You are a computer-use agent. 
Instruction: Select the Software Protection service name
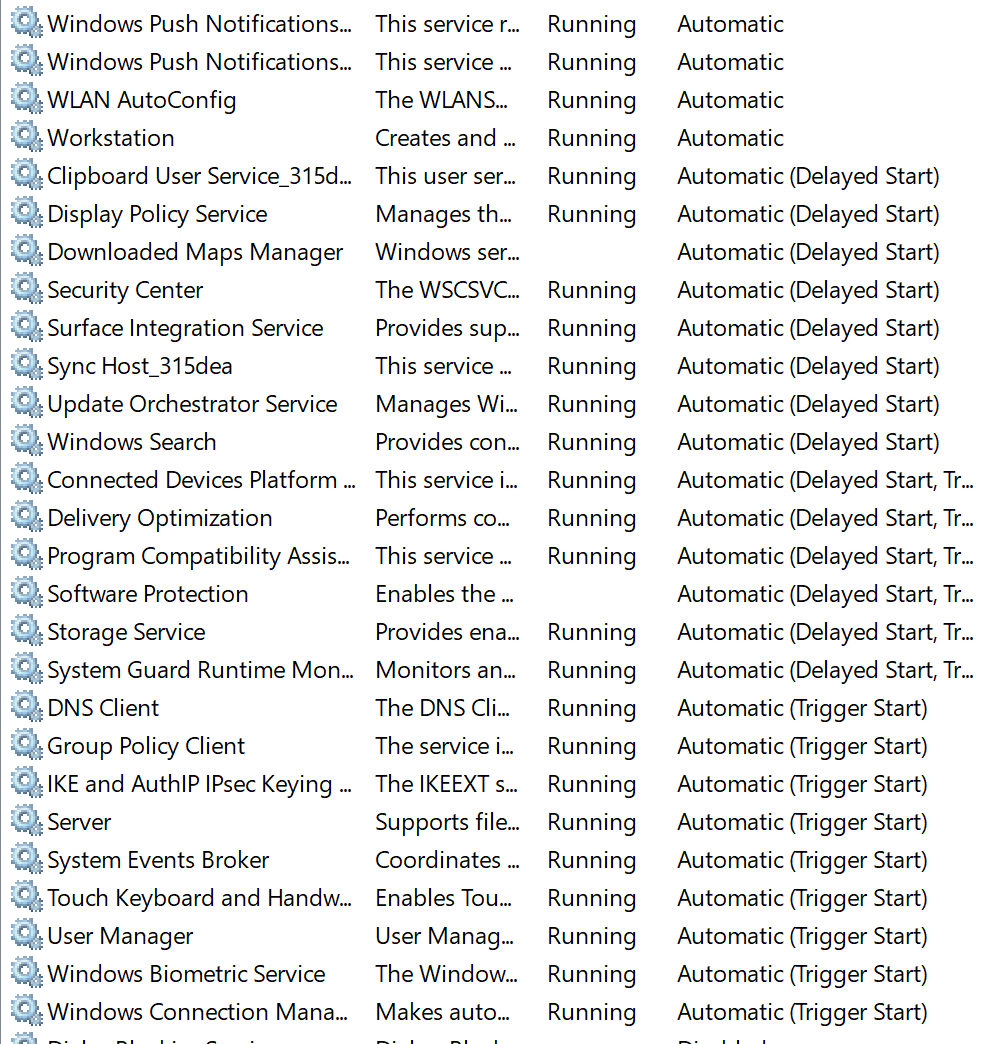[148, 594]
